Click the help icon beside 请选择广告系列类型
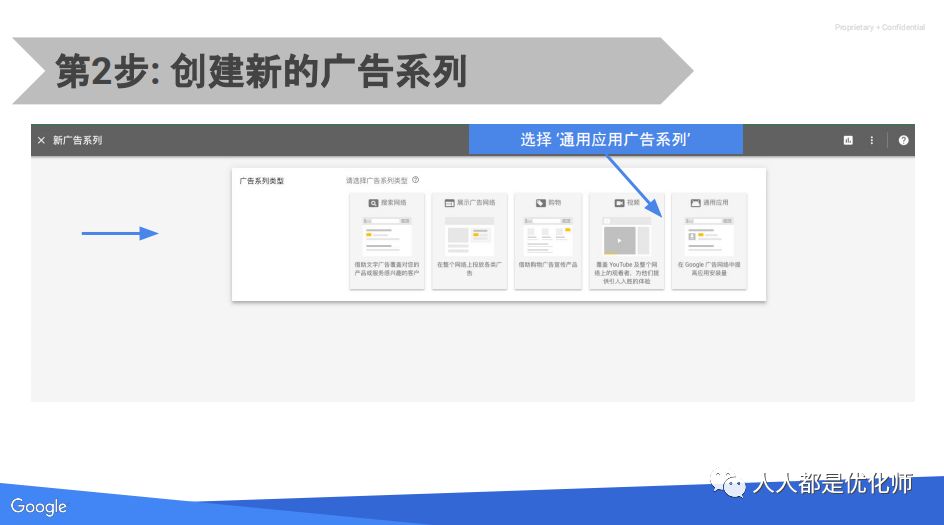 [x=415, y=180]
